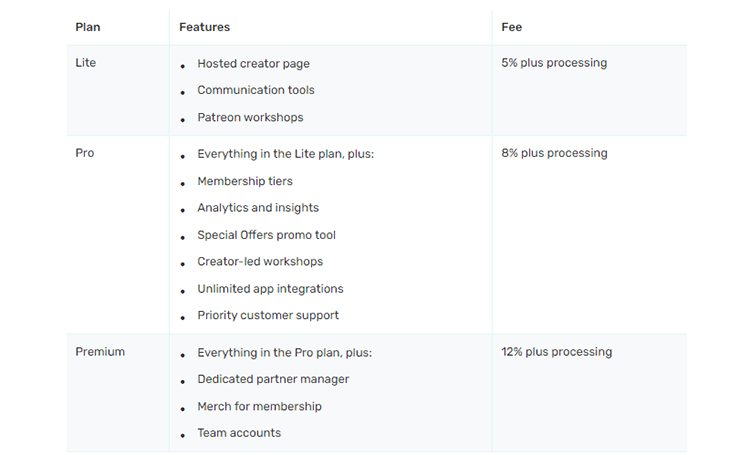750x455 pixels.
Task: Click Hosted creator page feature
Action: 254,64
